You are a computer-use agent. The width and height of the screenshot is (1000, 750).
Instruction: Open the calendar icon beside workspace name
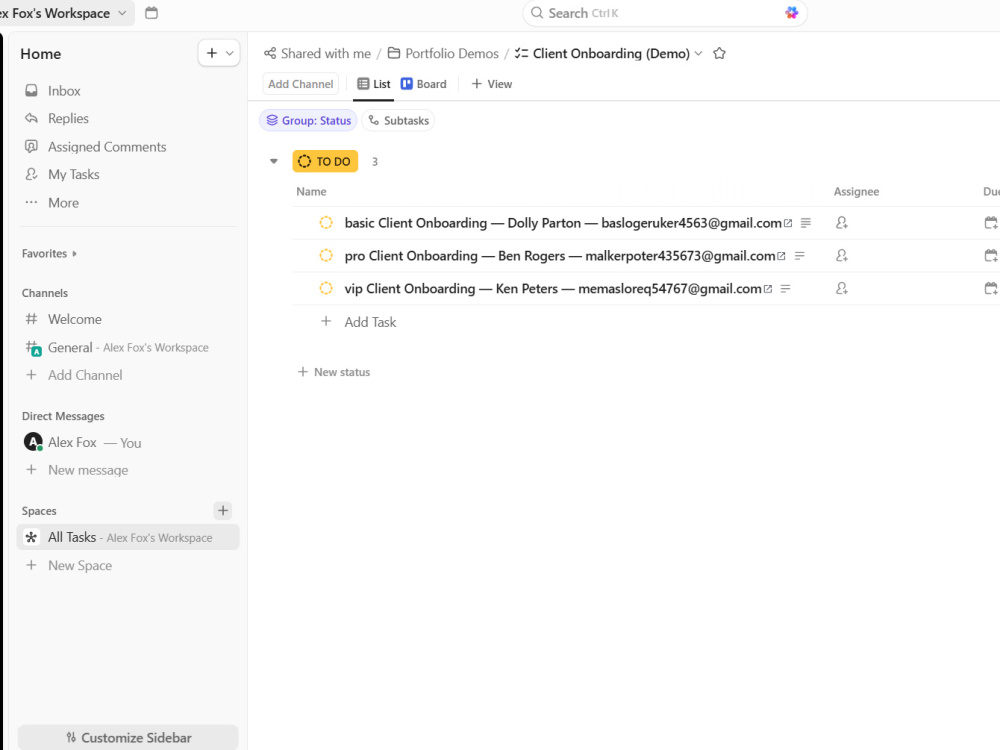click(151, 13)
